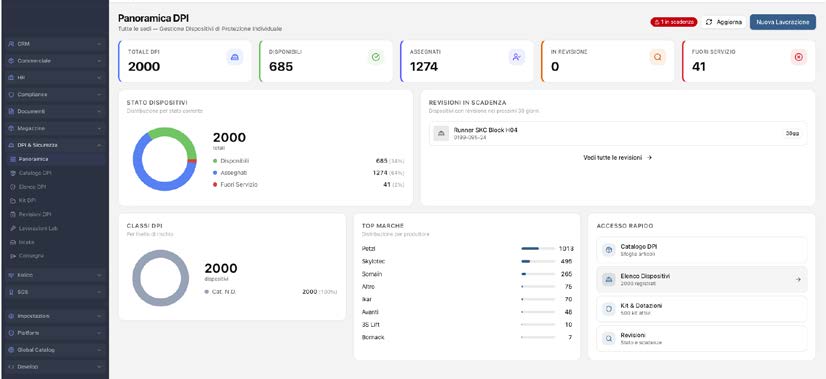Screen dimensions: 826x379
Task: Click the grey Cat. N.D. legend dot
Action: click(206, 291)
